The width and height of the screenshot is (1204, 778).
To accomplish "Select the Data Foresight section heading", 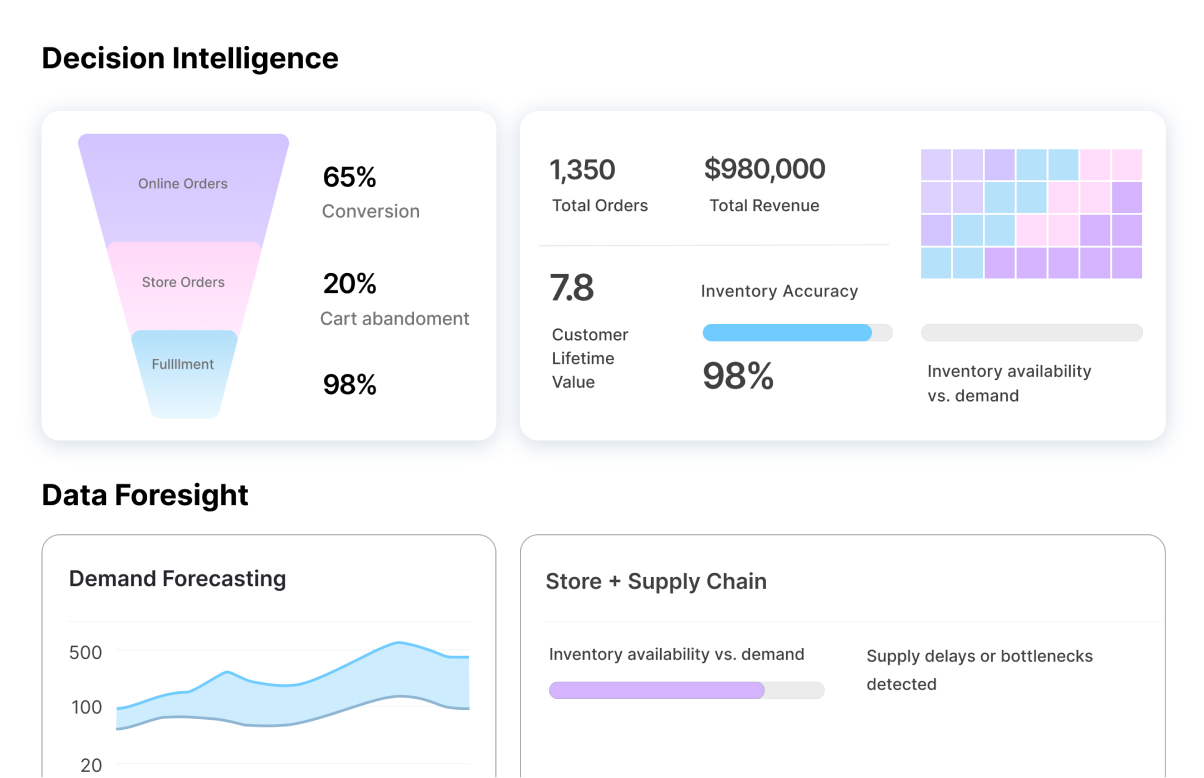I will coord(145,495).
